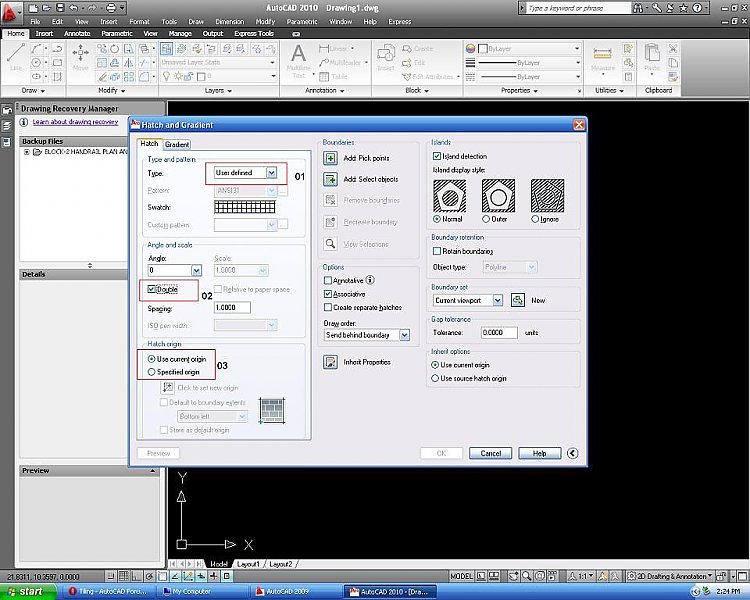This screenshot has height=600, width=750.
Task: Click Learn about drawing recovery link
Action: [76, 122]
